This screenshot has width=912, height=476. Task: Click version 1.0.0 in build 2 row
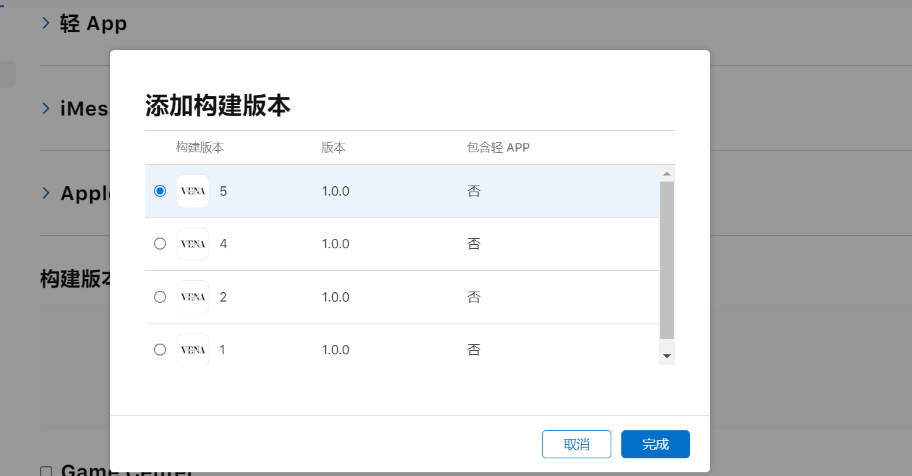pyautogui.click(x=336, y=297)
